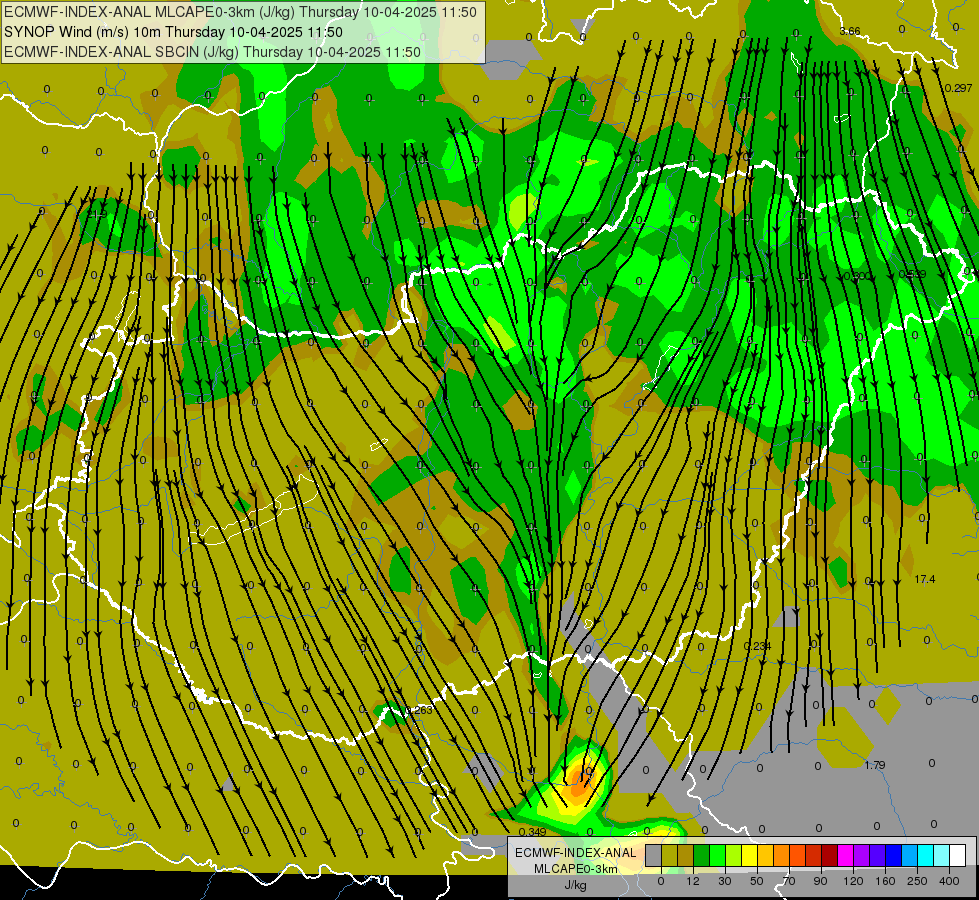
Task: Click the J/kg unit label in the legend
Action: [575, 885]
